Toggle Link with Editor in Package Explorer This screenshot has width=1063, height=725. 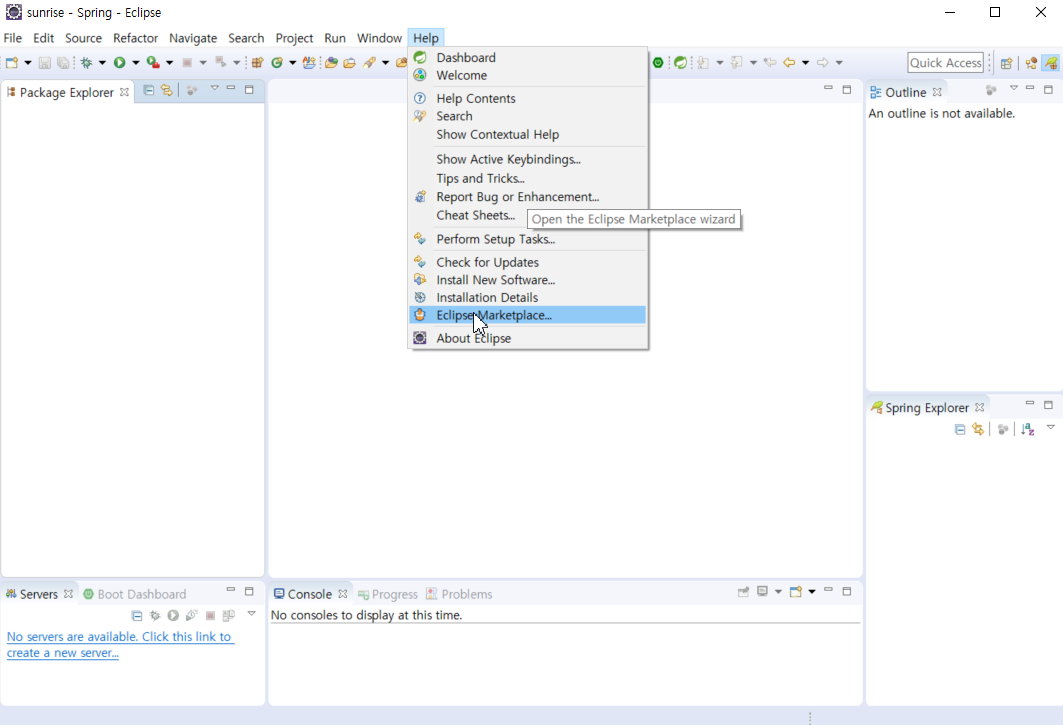tap(167, 90)
